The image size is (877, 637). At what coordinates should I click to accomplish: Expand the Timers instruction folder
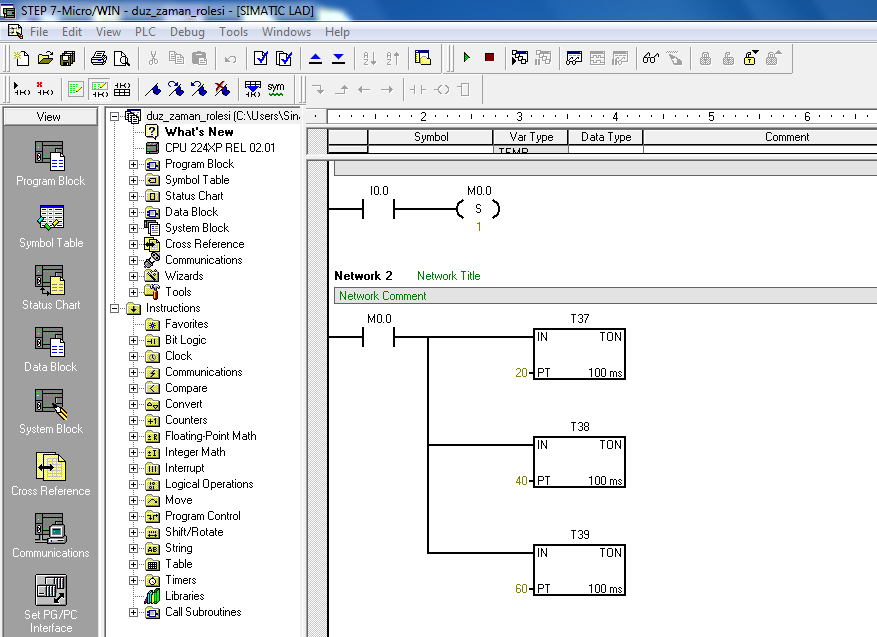point(133,581)
